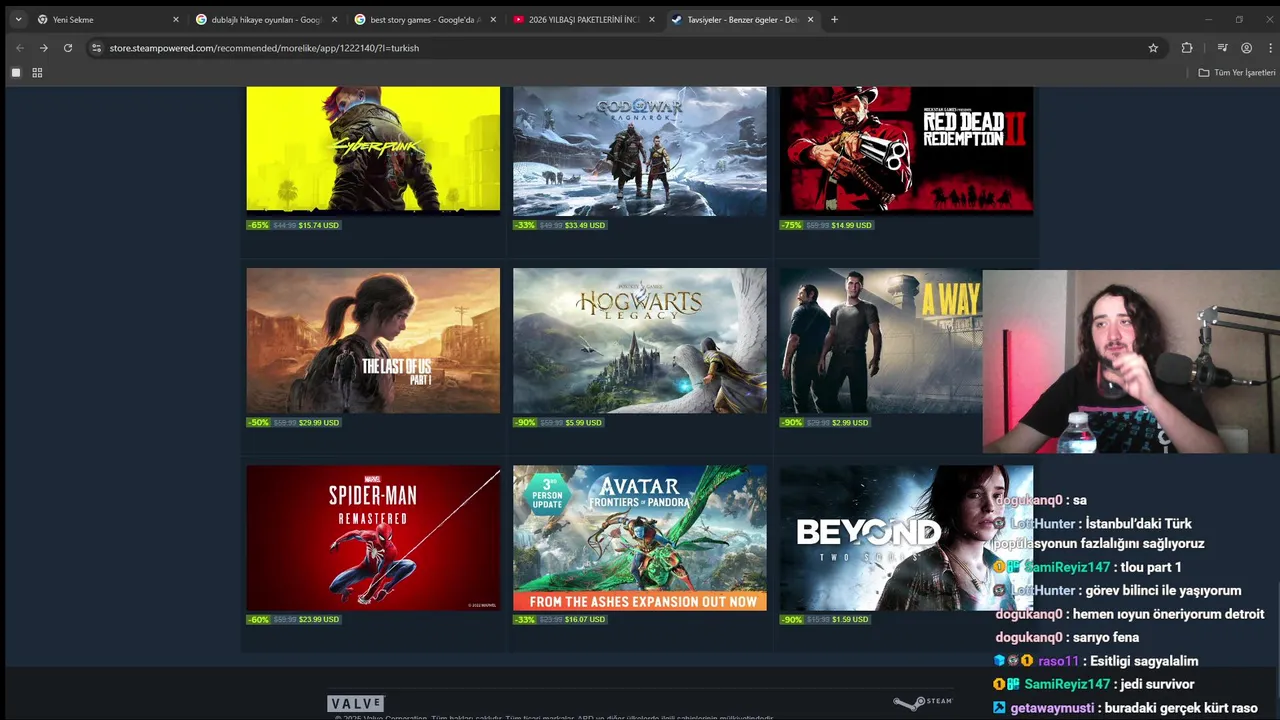The image size is (1280, 720).
Task: Open The Last of Us Part I capsule
Action: (373, 341)
